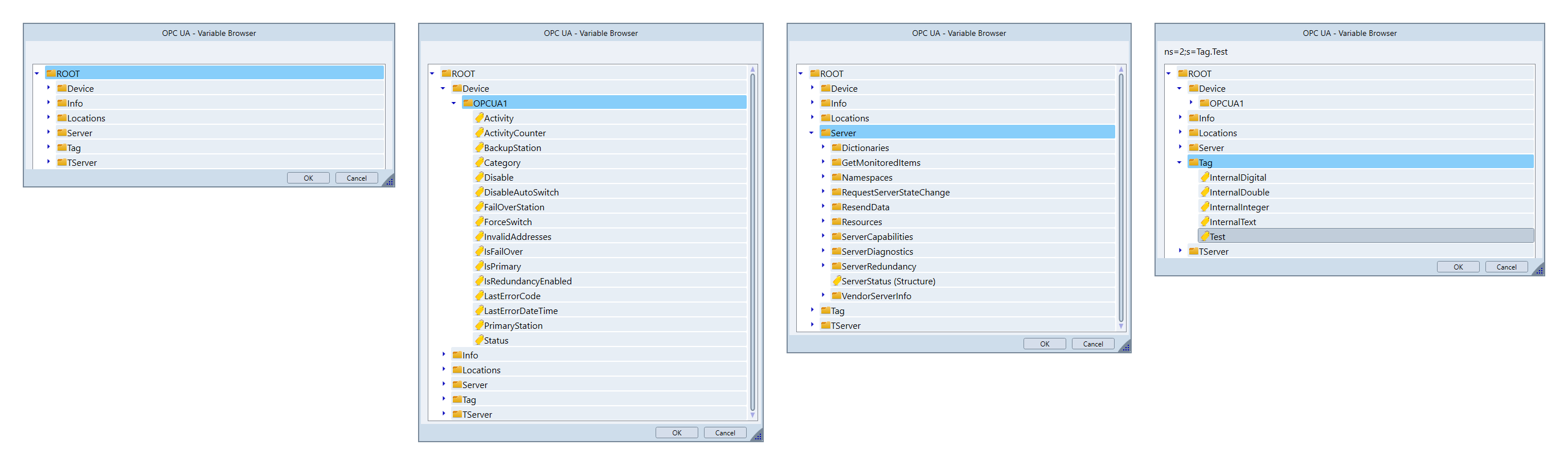Click OK in the second Variable Browser window
This screenshot has height=465, width=1568.
click(x=676, y=433)
